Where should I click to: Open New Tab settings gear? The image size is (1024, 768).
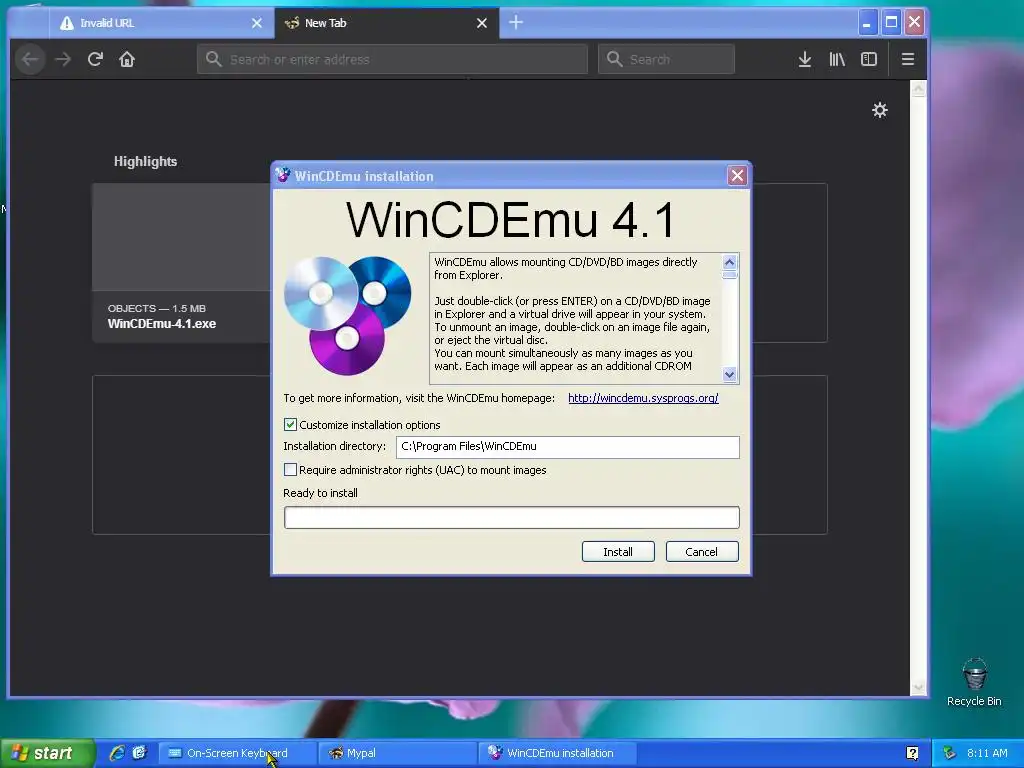pyautogui.click(x=880, y=110)
